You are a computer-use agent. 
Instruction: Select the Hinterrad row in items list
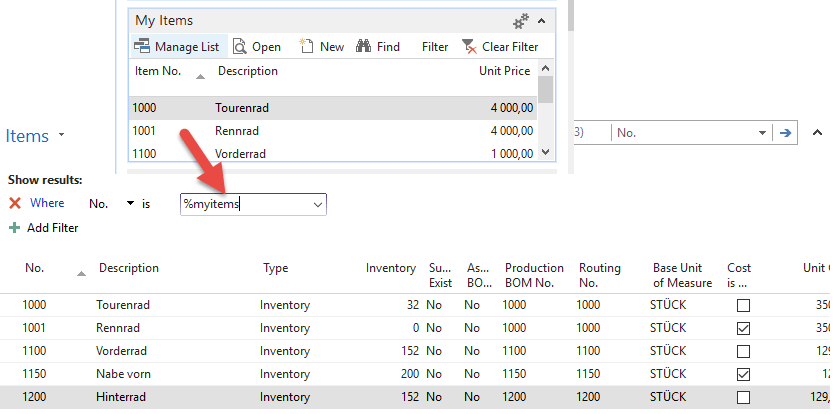120,397
